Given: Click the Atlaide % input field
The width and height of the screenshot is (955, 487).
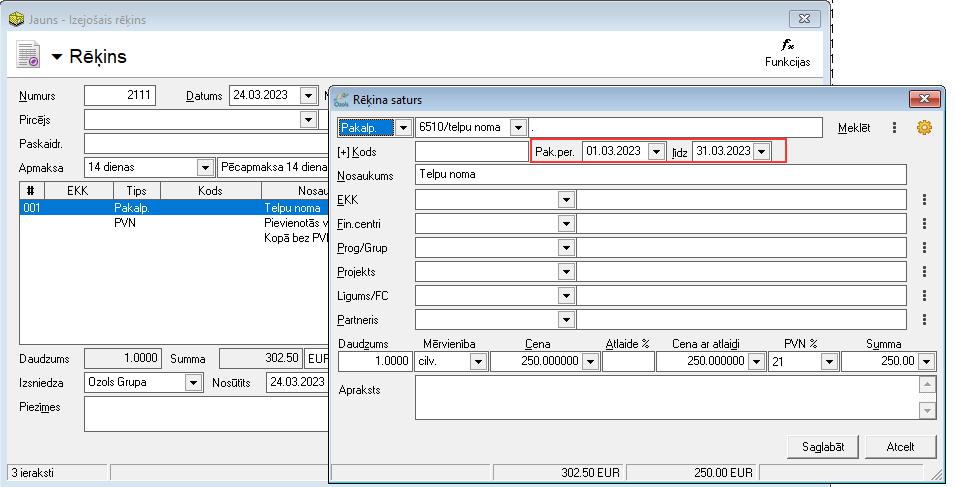Looking at the screenshot, I should 628,362.
